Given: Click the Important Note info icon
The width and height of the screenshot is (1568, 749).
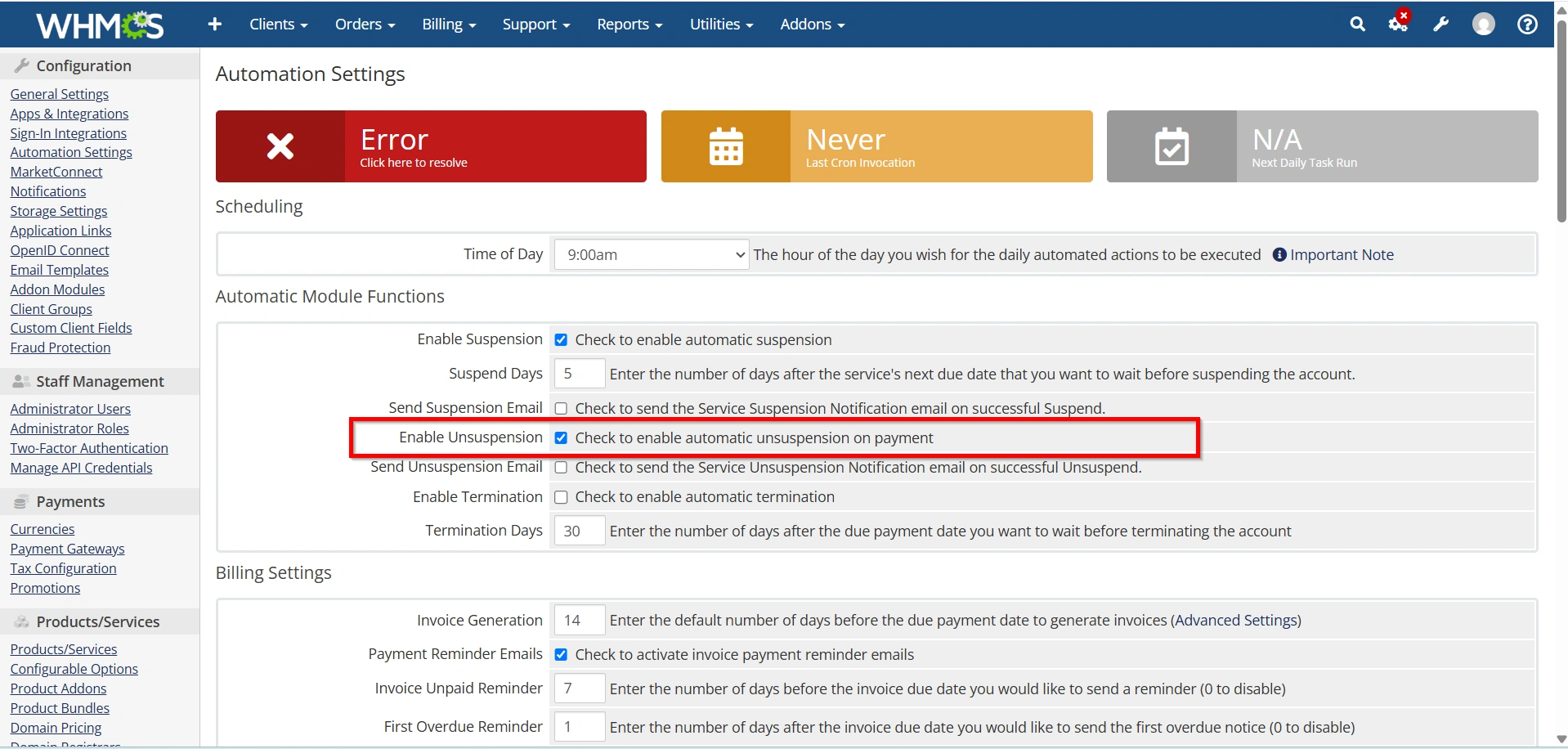Looking at the screenshot, I should click(1279, 255).
